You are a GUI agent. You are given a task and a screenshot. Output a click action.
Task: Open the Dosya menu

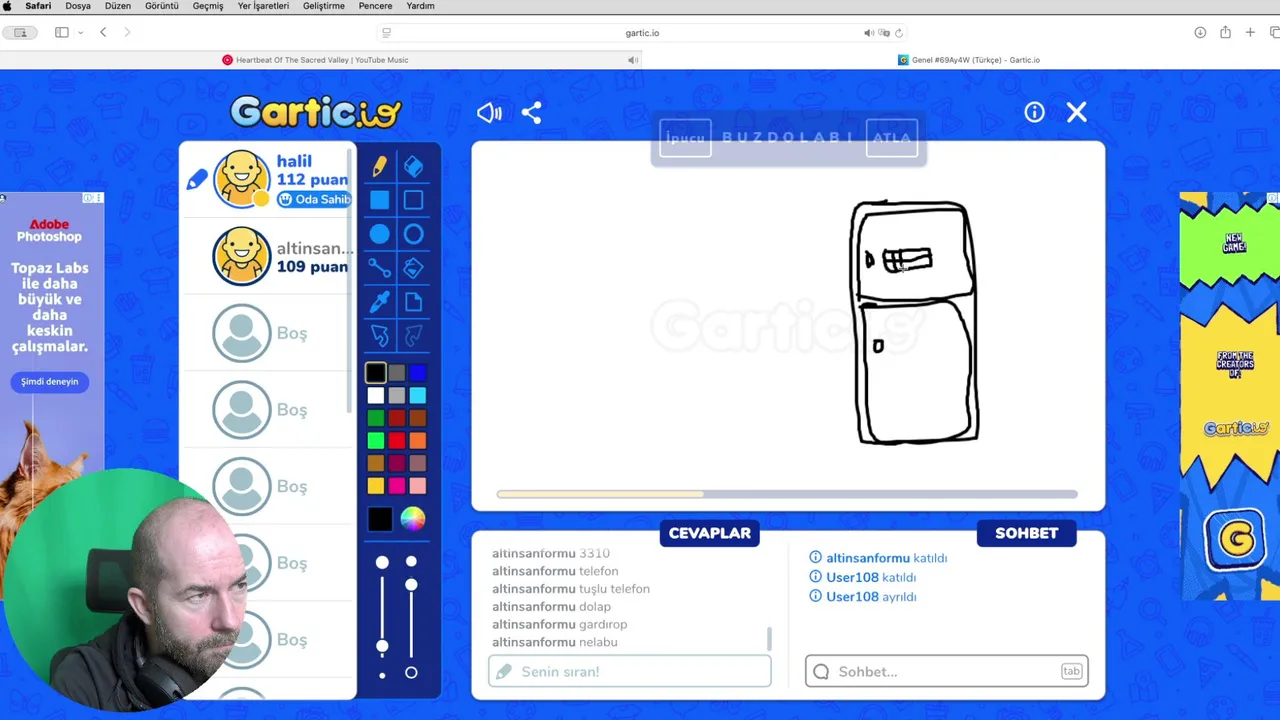click(x=78, y=6)
